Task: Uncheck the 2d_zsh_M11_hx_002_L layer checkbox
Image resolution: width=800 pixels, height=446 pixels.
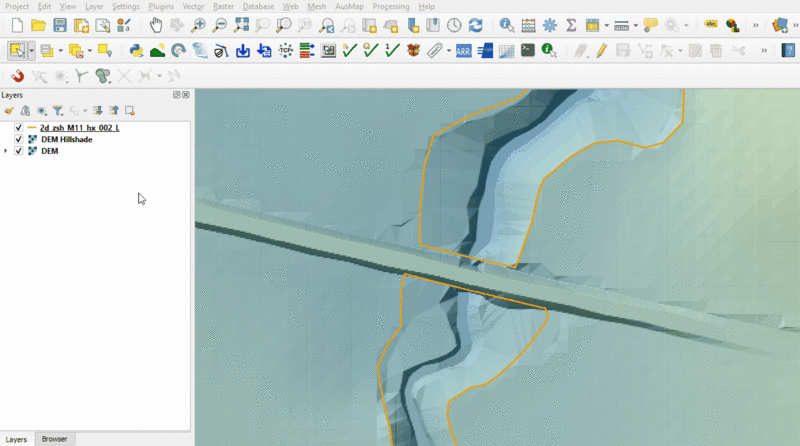Action: point(19,128)
